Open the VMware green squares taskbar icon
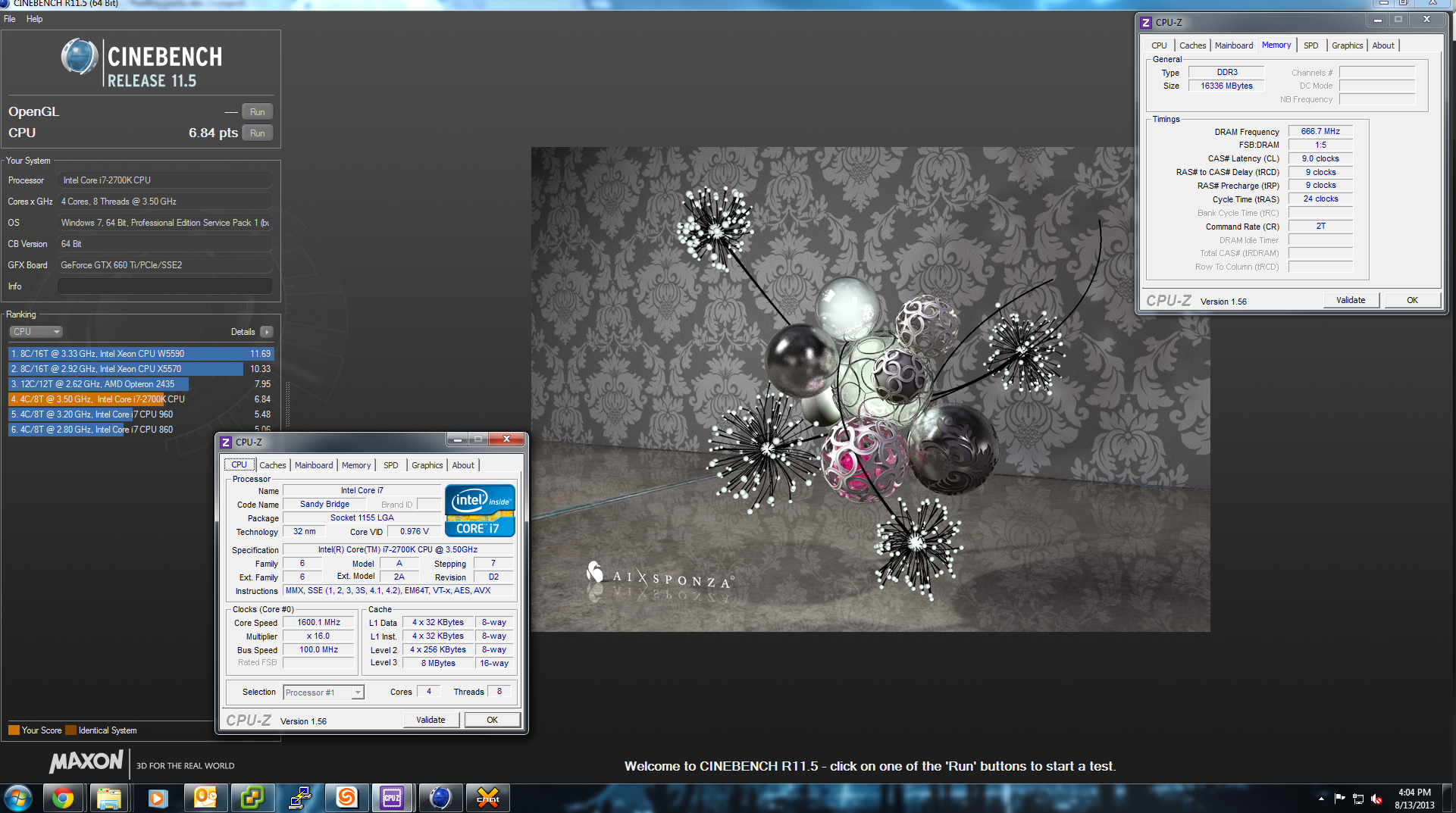 pos(252,798)
